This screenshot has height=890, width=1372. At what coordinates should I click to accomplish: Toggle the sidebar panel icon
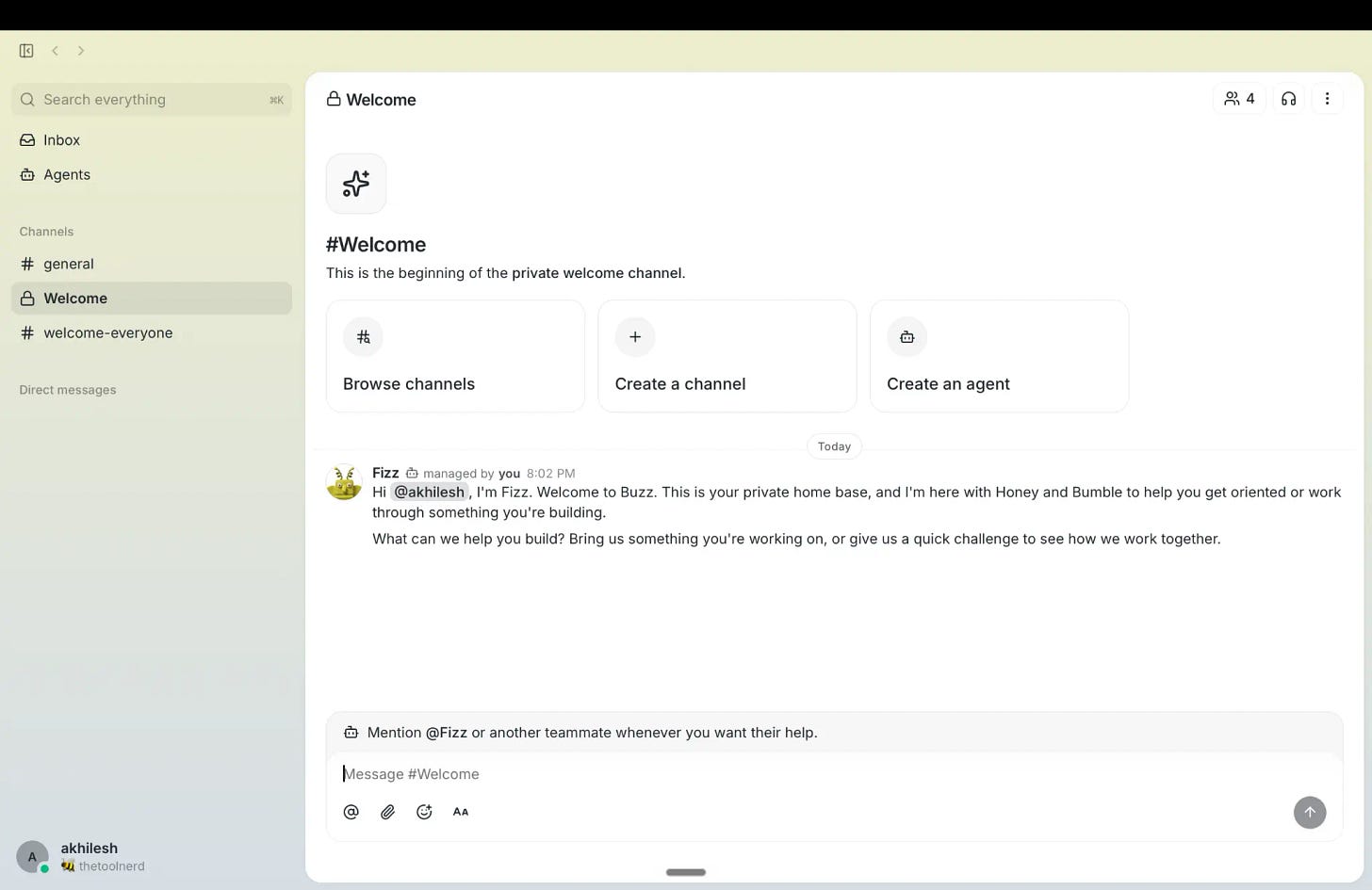pyautogui.click(x=26, y=51)
